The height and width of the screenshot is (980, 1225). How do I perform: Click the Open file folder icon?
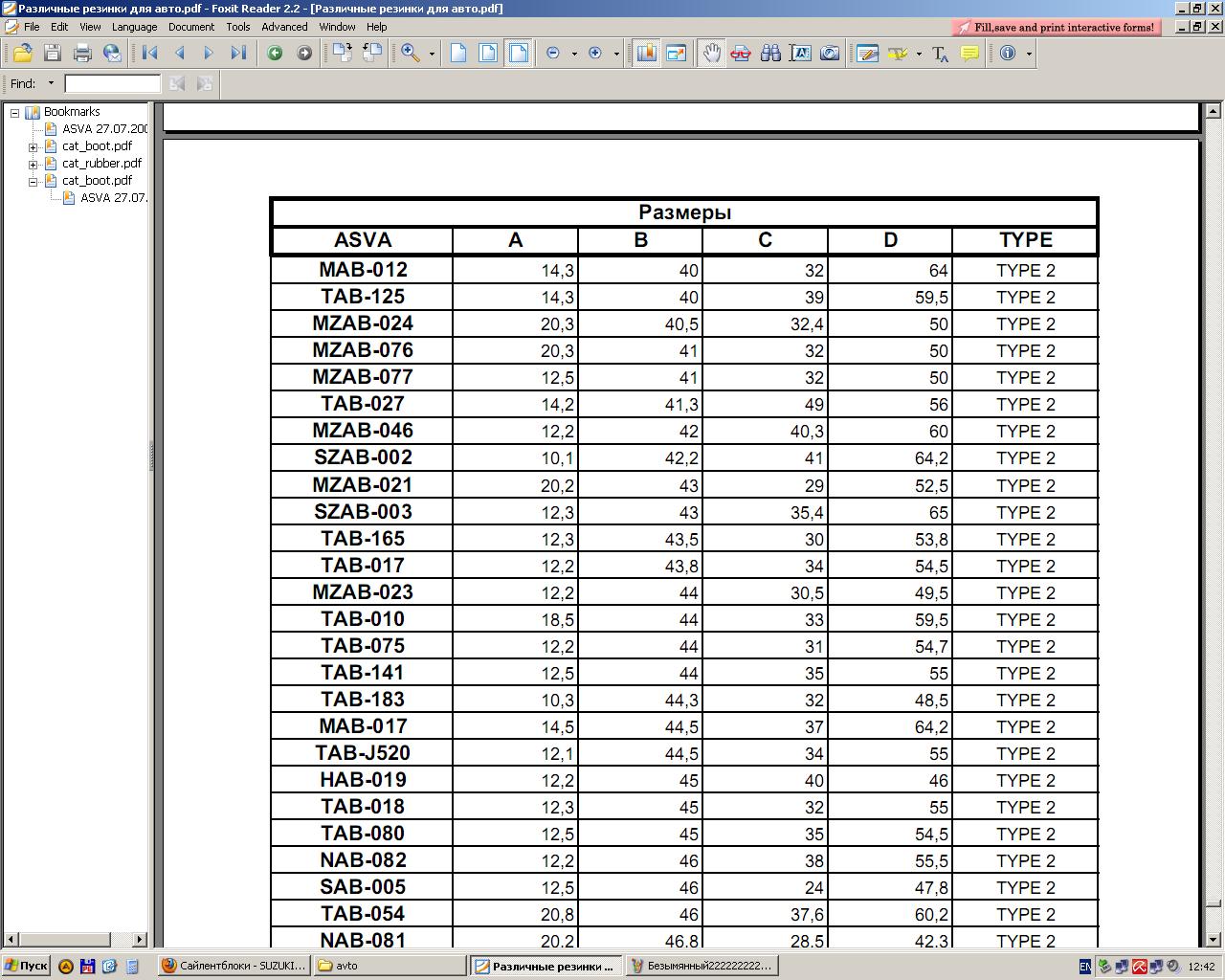[22, 54]
